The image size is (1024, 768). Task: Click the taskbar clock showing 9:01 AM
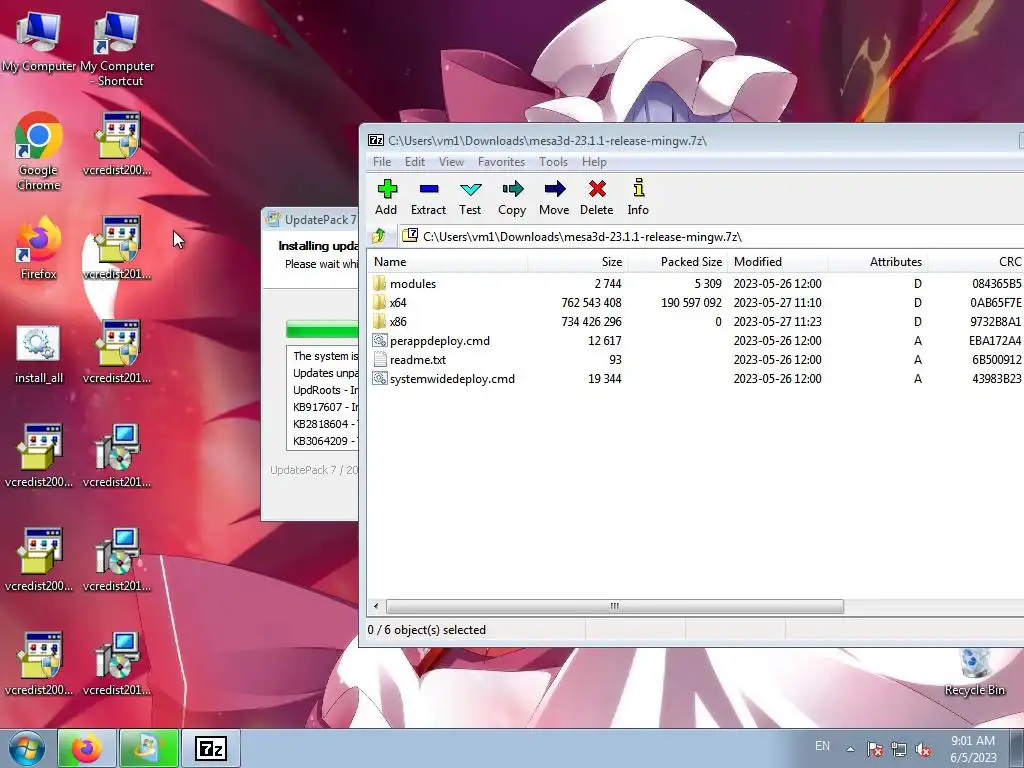[x=973, y=749]
